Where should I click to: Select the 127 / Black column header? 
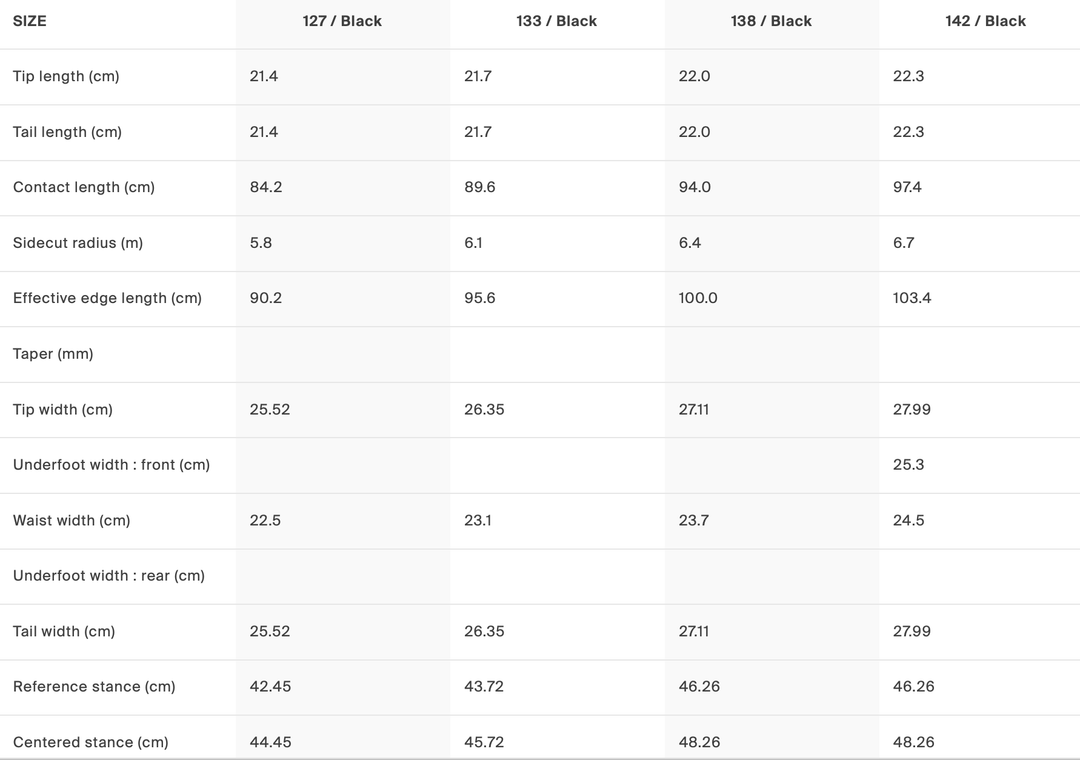[342, 21]
